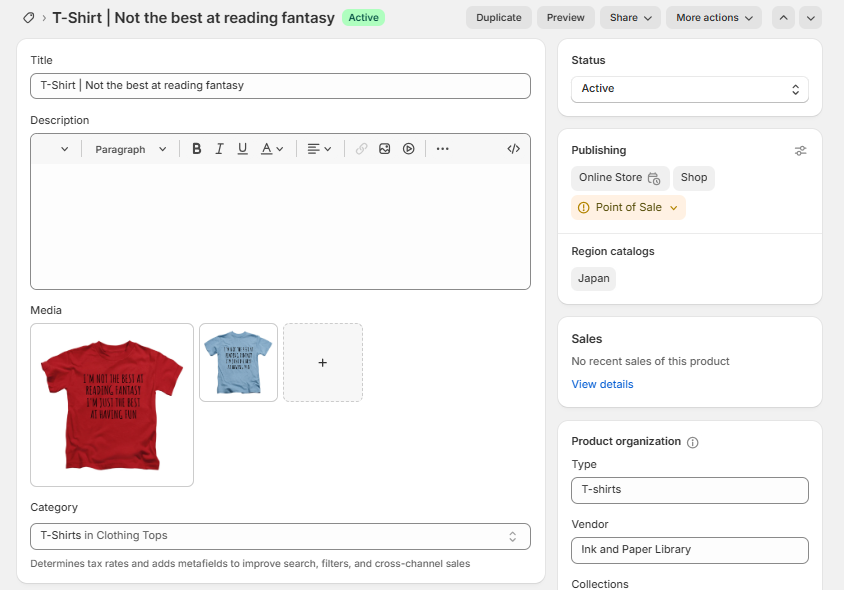
Task: Open Publishing manage settings icon
Action: (800, 150)
